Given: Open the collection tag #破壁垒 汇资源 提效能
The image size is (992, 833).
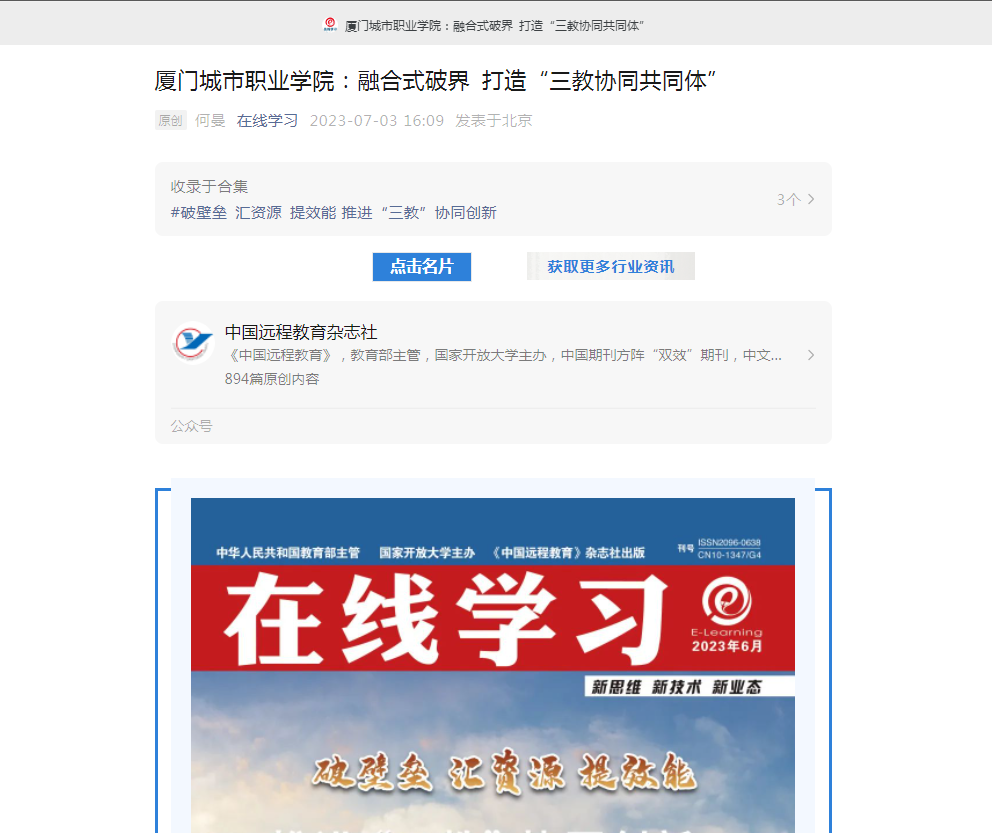Looking at the screenshot, I should coord(333,213).
